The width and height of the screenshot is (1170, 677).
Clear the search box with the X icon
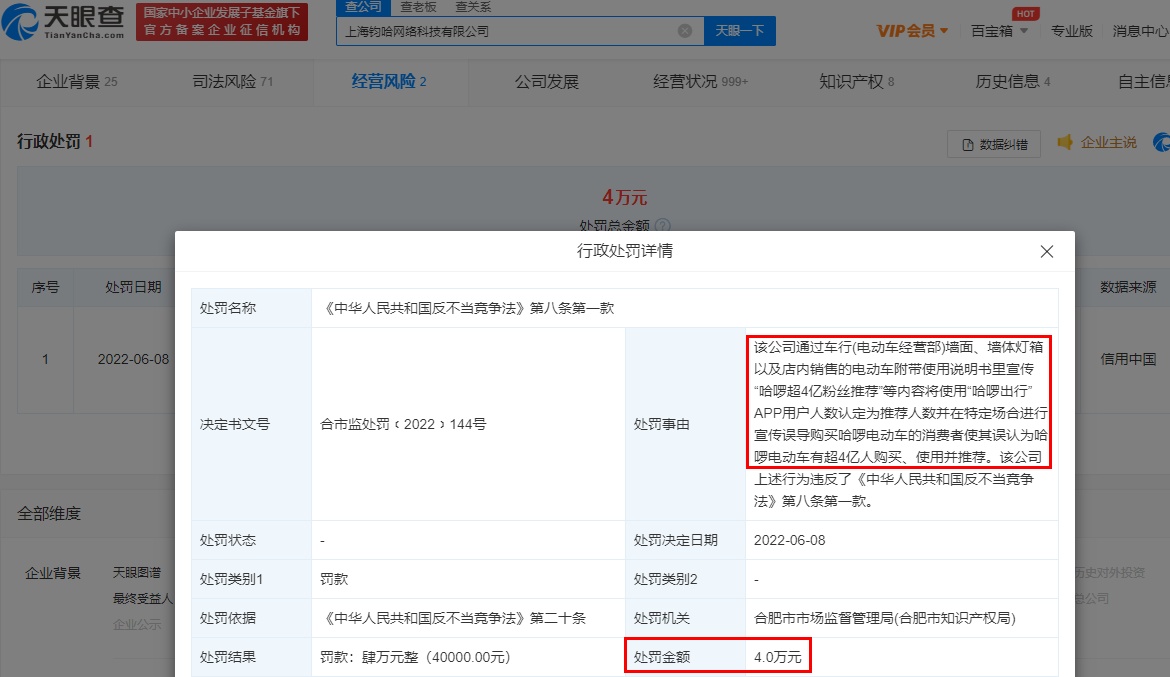coord(685,31)
